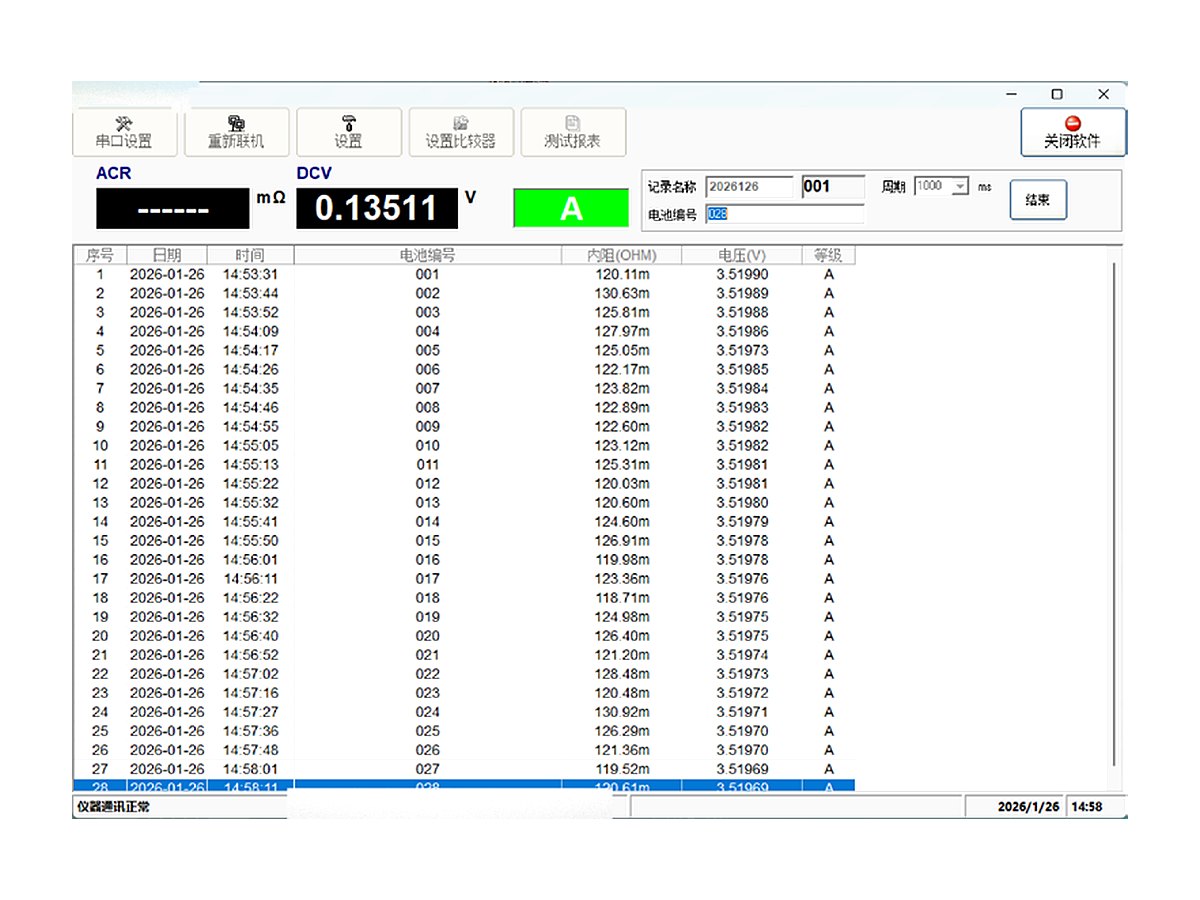Select the voltage value 3.51971
The image size is (1200, 900).
[x=742, y=711]
